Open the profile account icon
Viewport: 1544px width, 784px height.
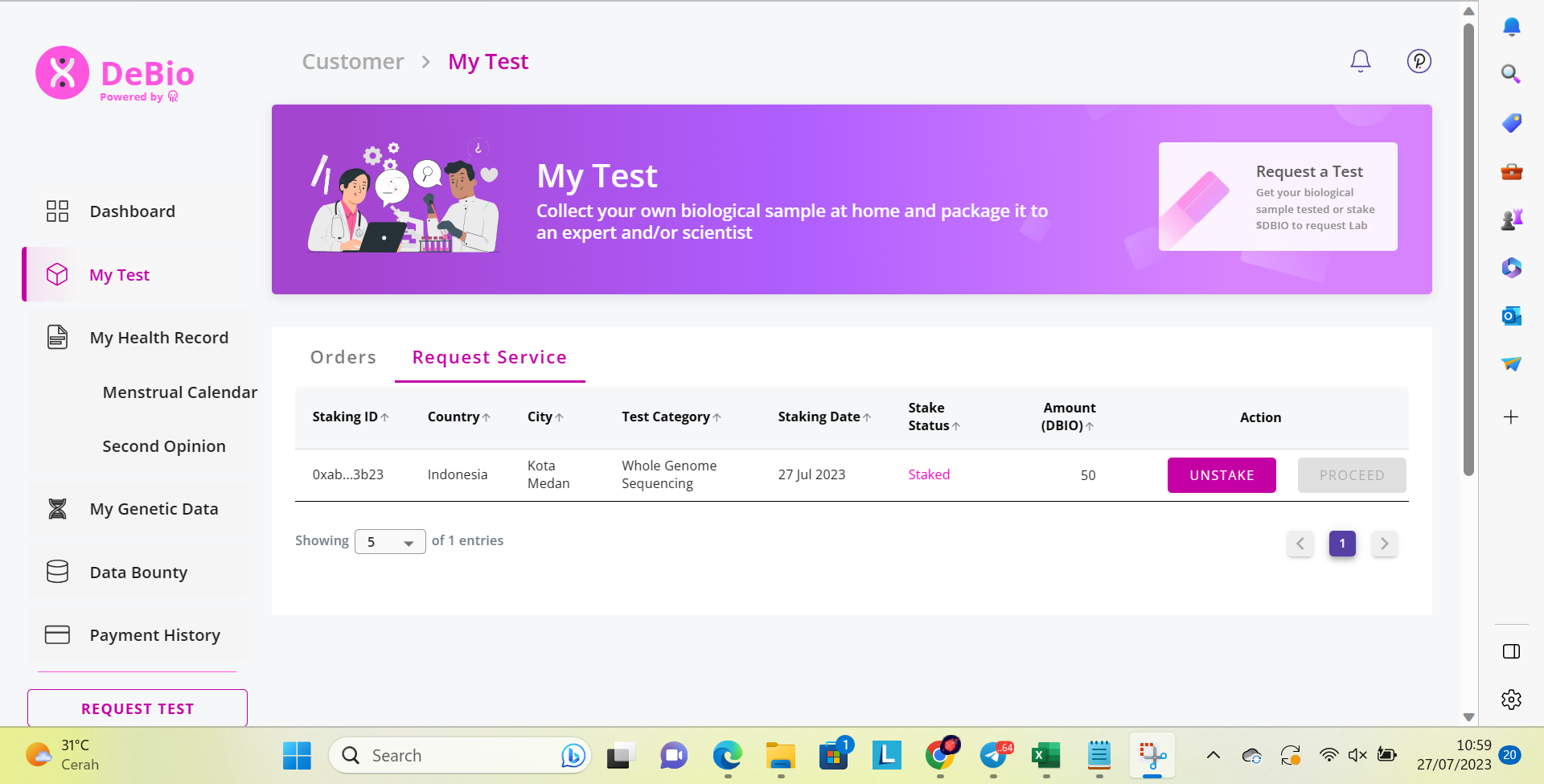(x=1419, y=61)
